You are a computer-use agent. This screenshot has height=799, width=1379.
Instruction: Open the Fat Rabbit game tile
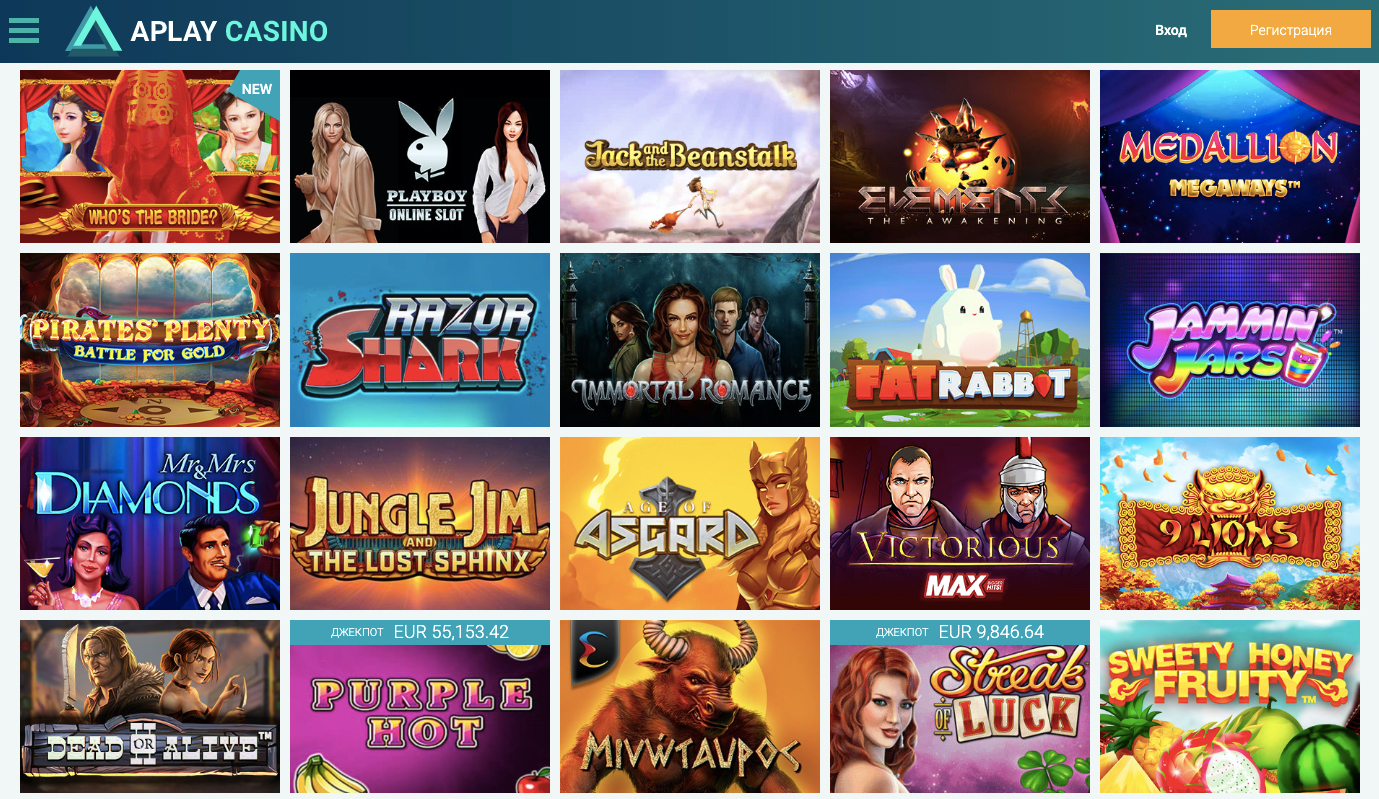point(960,340)
